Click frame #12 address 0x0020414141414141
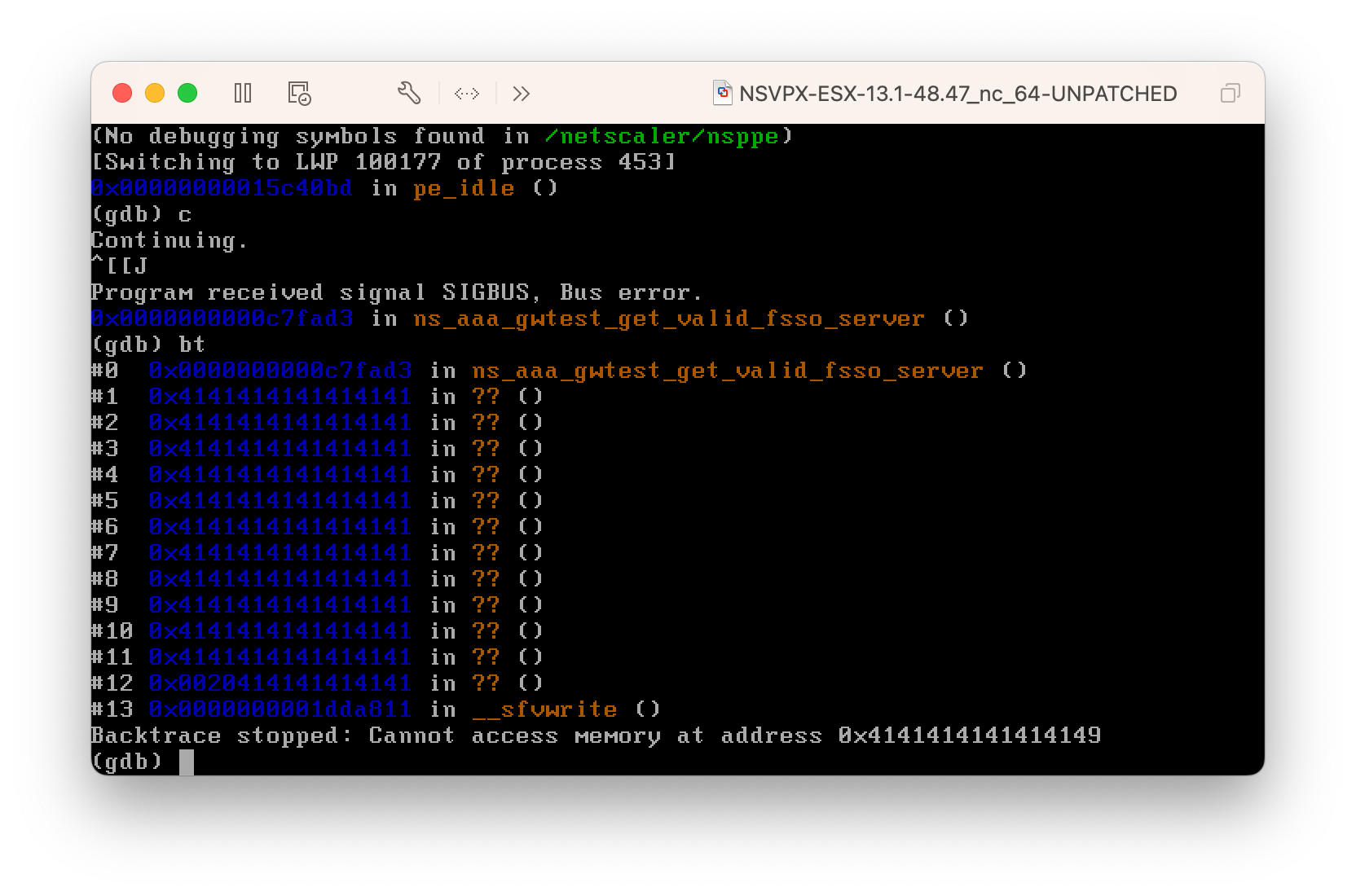This screenshot has height=896, width=1356. coord(280,683)
